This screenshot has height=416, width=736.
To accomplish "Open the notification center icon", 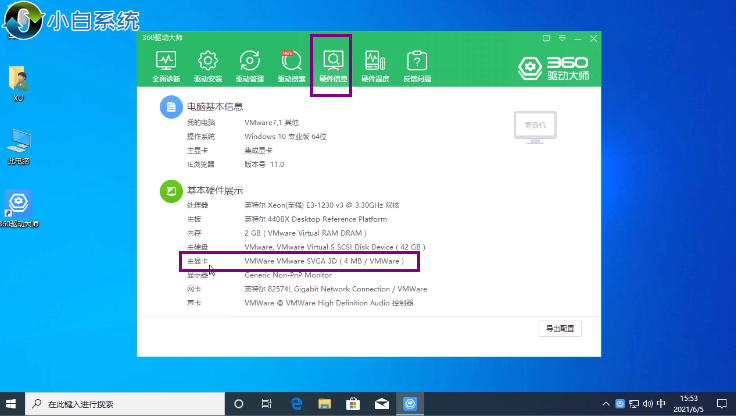I will [x=721, y=404].
